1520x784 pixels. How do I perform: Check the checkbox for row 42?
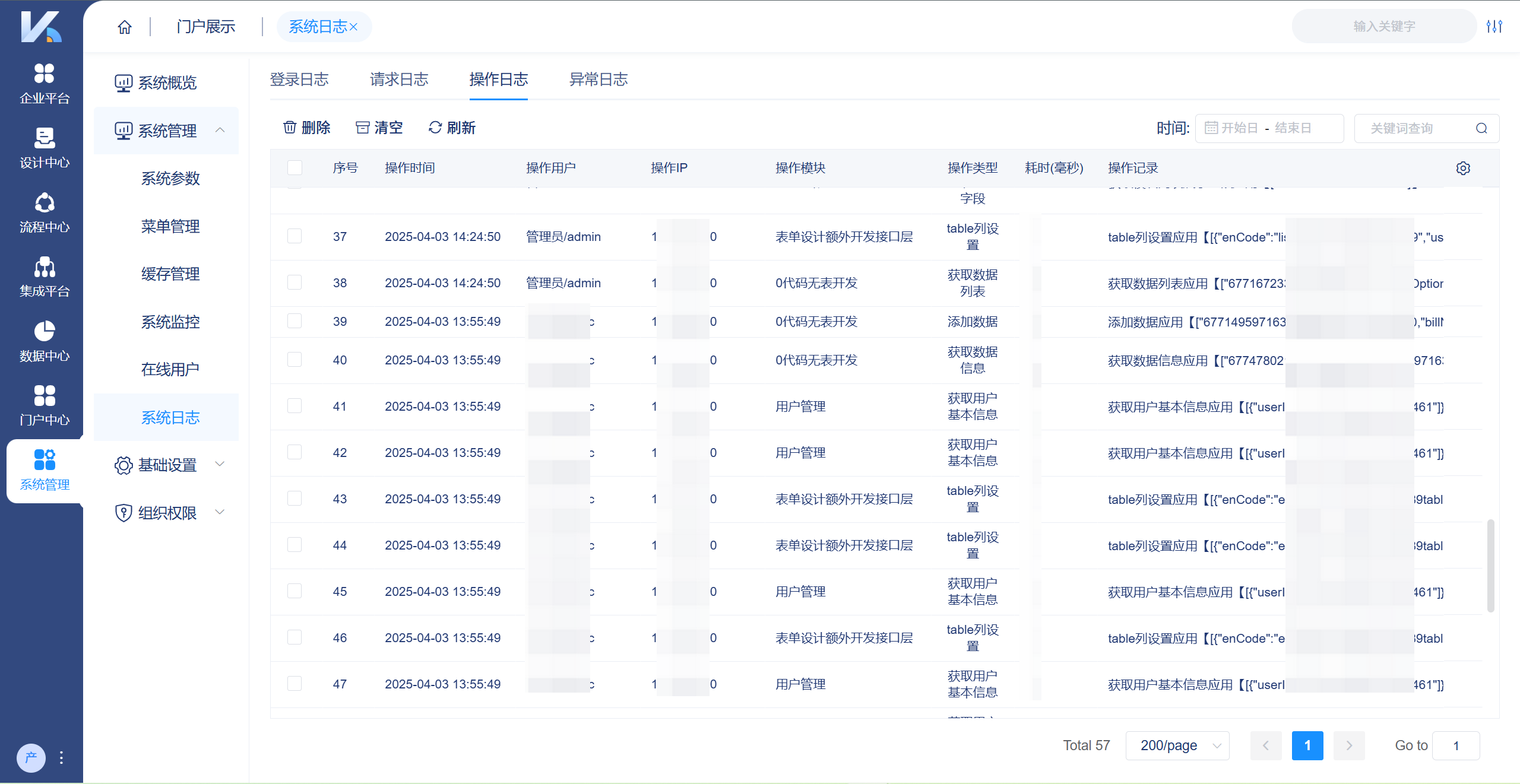point(294,452)
